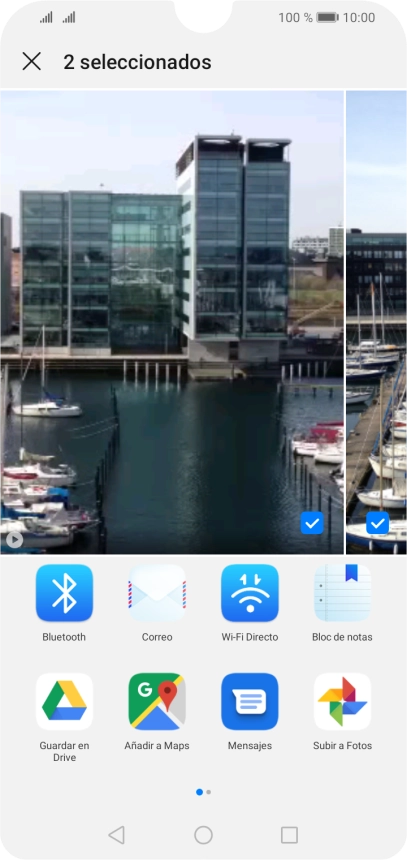Tap the partially visible second photo
This screenshot has width=407, height=860.
pos(376,322)
